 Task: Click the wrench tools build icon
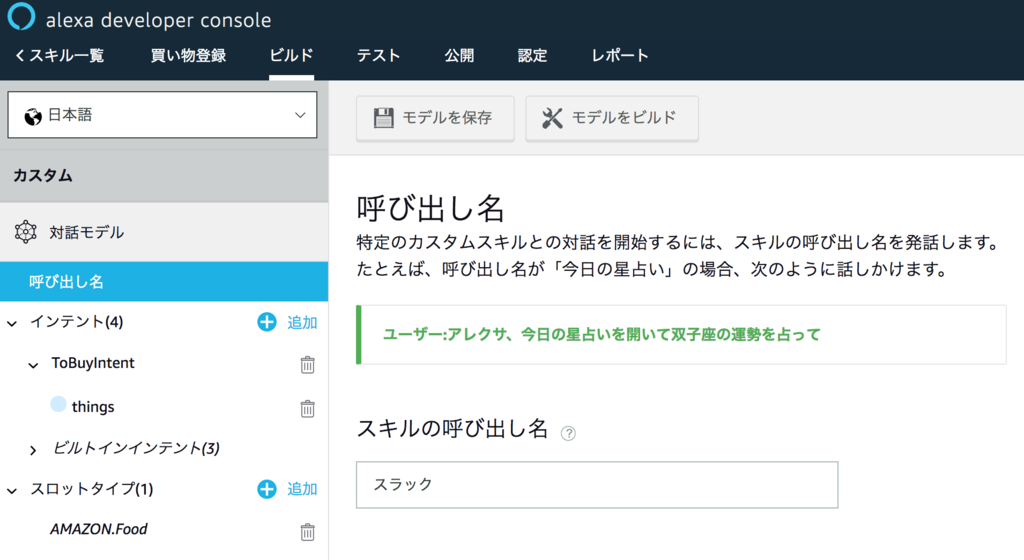(552, 118)
